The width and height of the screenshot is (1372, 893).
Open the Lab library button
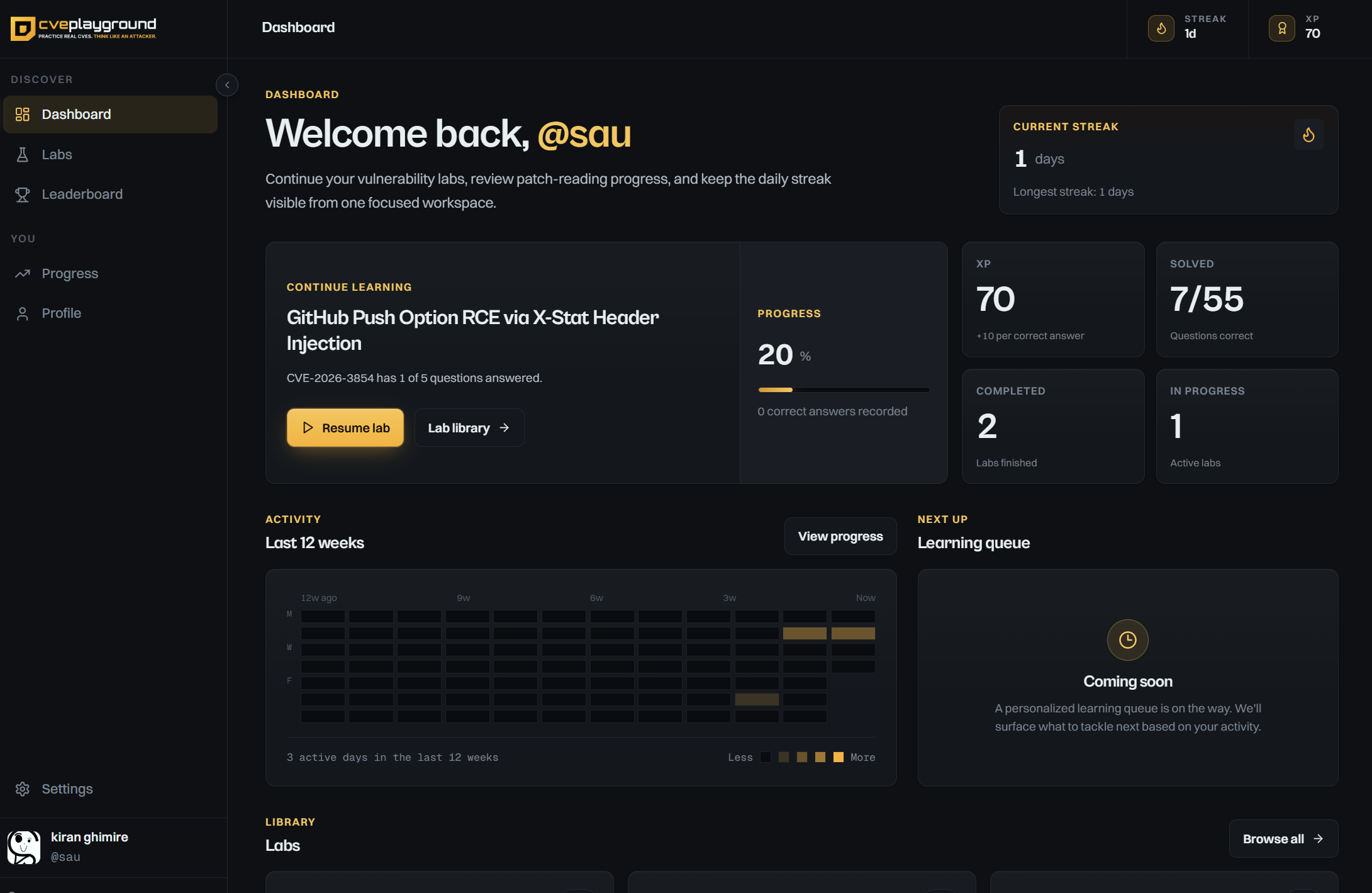pyautogui.click(x=469, y=428)
